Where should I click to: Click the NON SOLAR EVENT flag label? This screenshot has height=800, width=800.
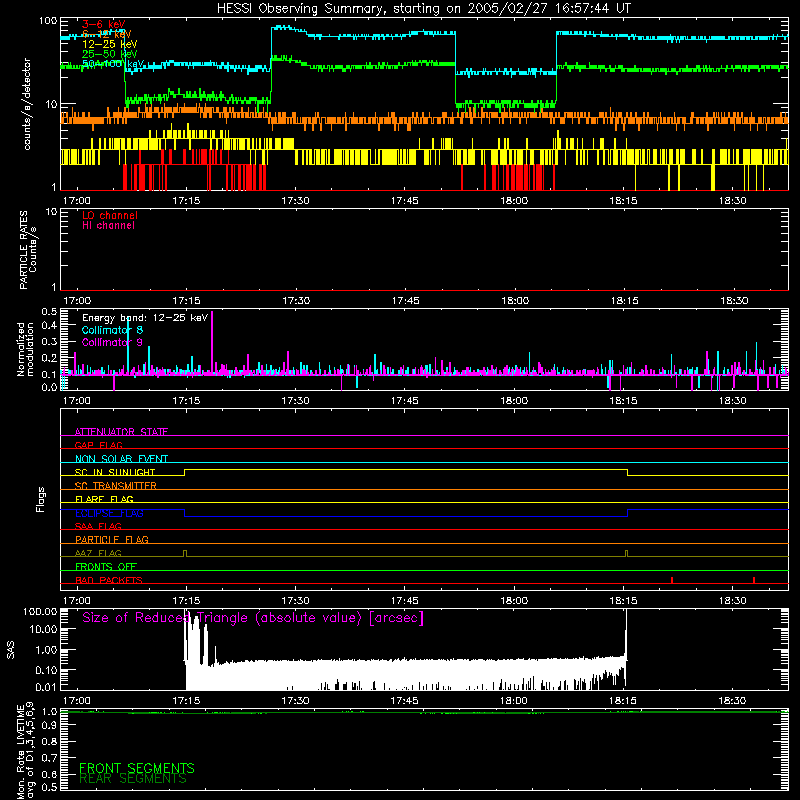121,459
